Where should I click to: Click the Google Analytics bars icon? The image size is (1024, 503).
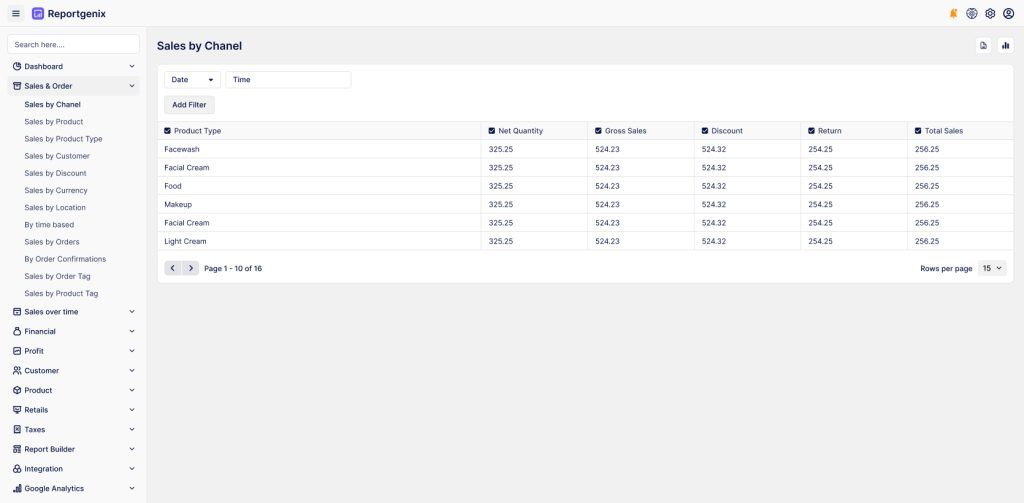click(17, 488)
